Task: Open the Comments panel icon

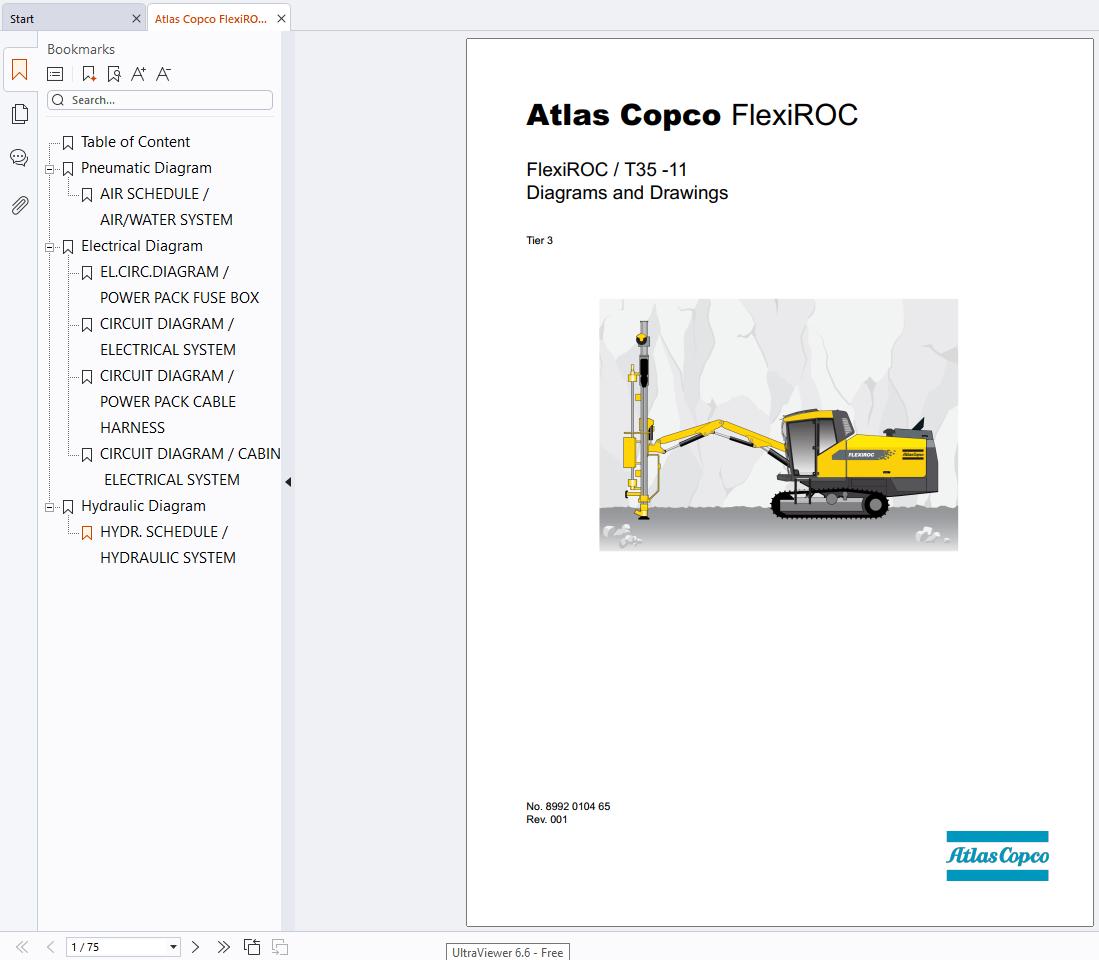Action: (19, 158)
